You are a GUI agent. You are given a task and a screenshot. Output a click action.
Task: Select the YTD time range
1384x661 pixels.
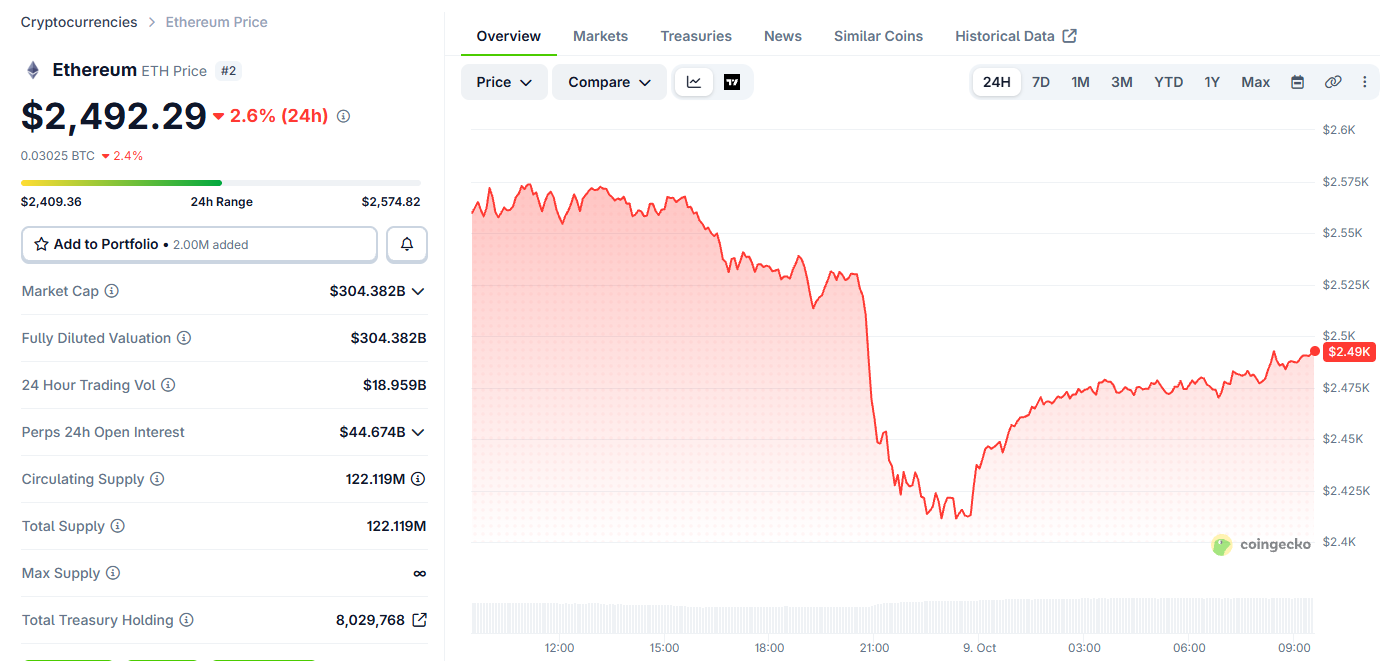1168,82
